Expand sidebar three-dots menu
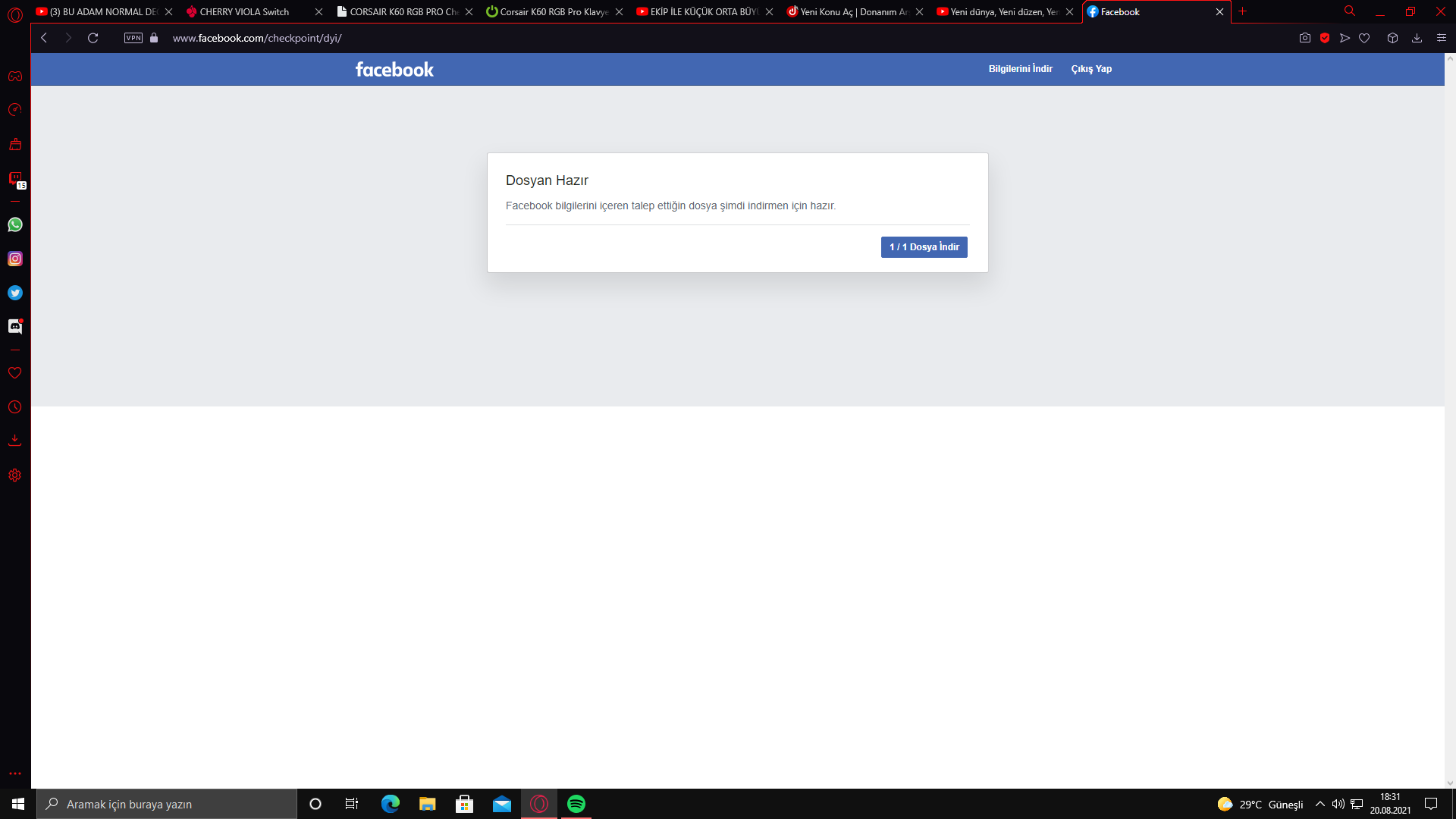This screenshot has height=819, width=1456. pyautogui.click(x=15, y=773)
